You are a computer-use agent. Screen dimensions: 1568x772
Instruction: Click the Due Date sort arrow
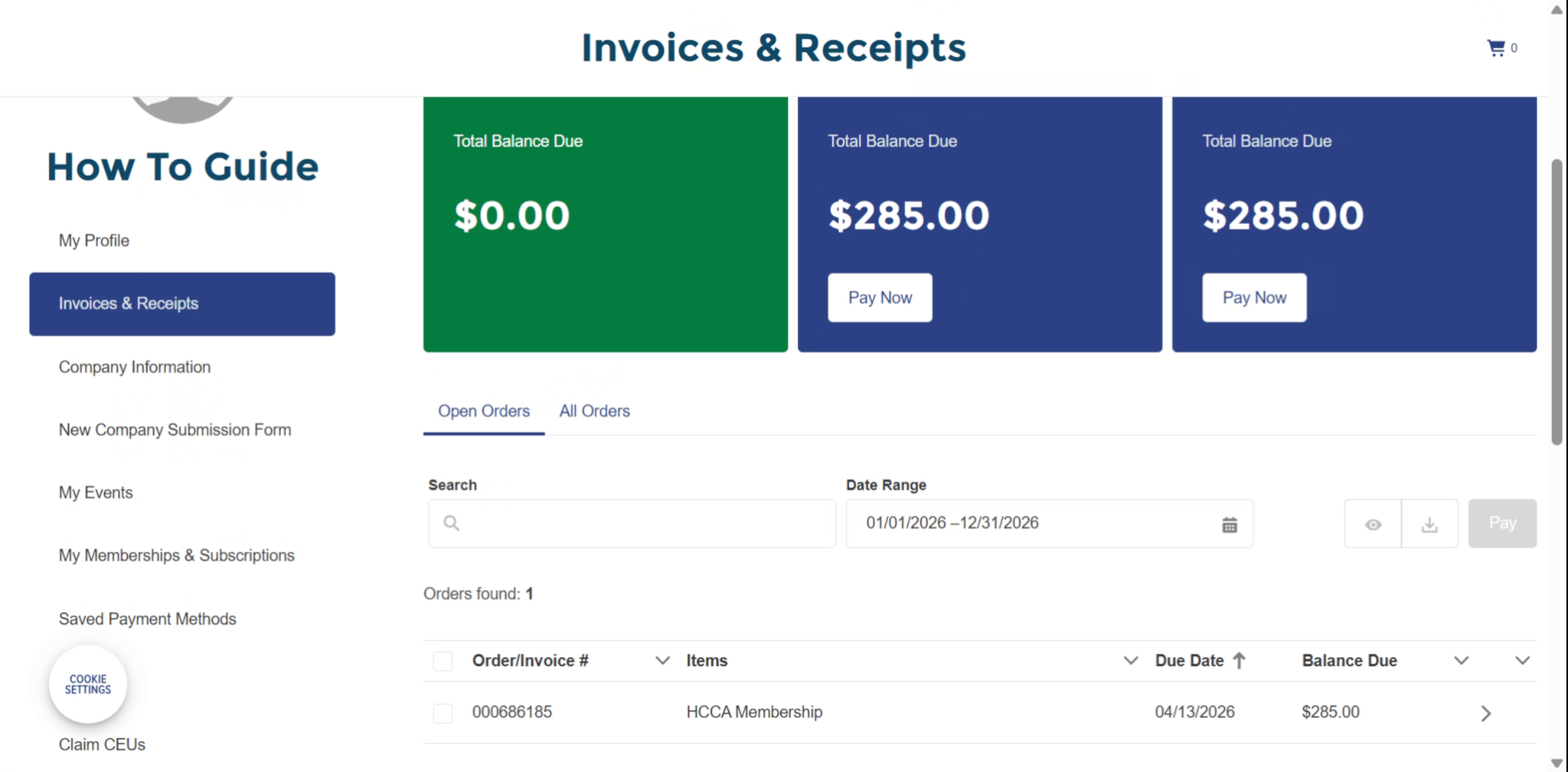1239,660
